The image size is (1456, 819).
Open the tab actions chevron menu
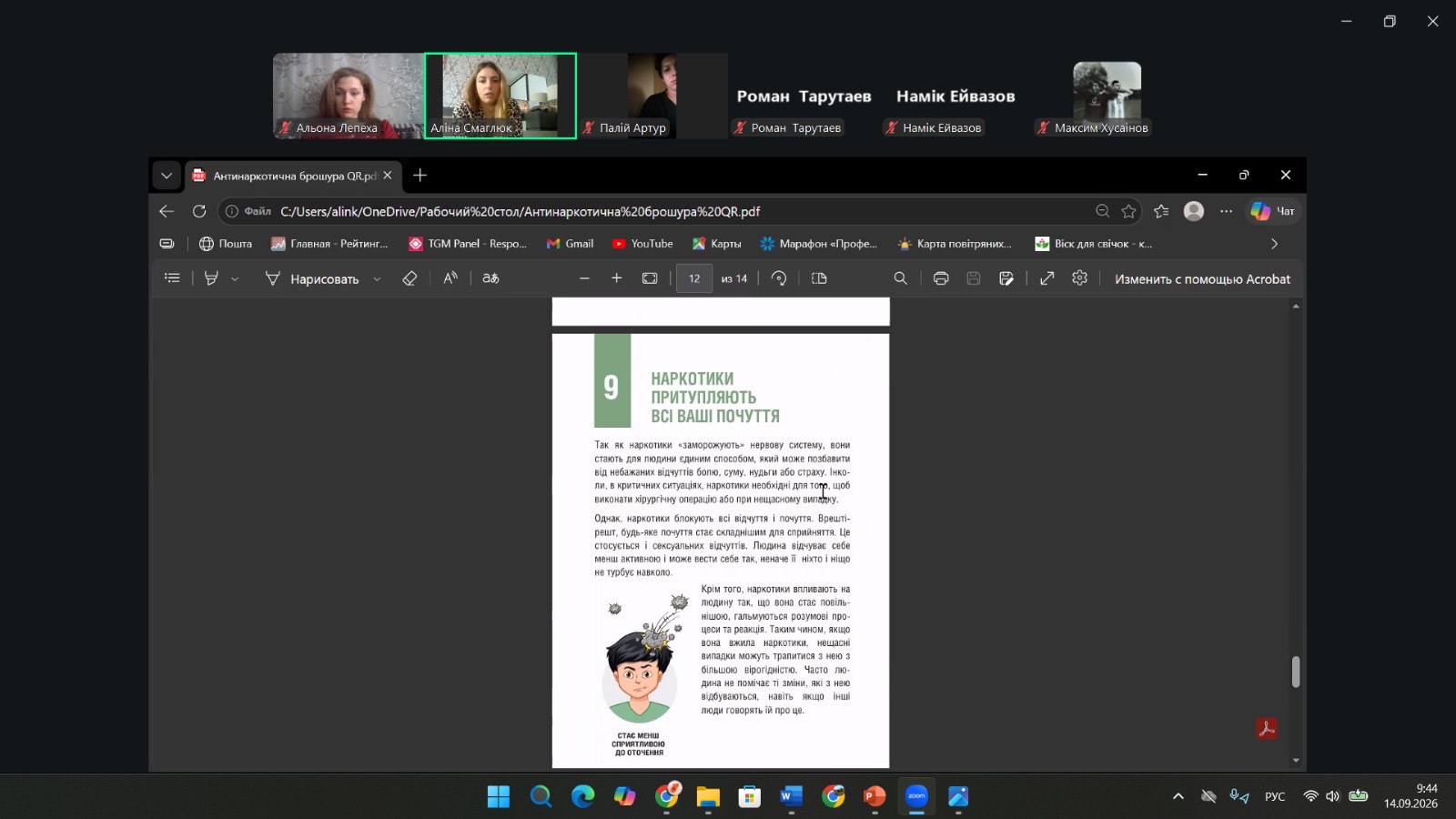pos(166,176)
